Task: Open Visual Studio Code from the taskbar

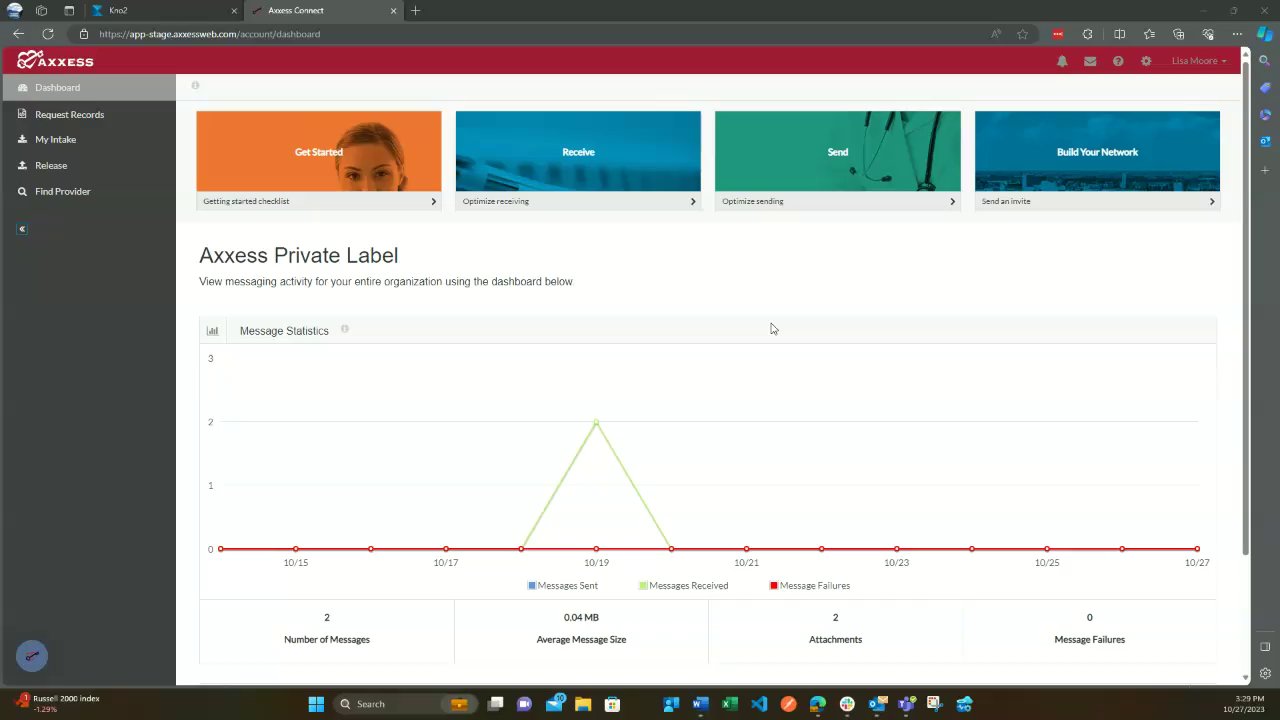Action: (759, 704)
